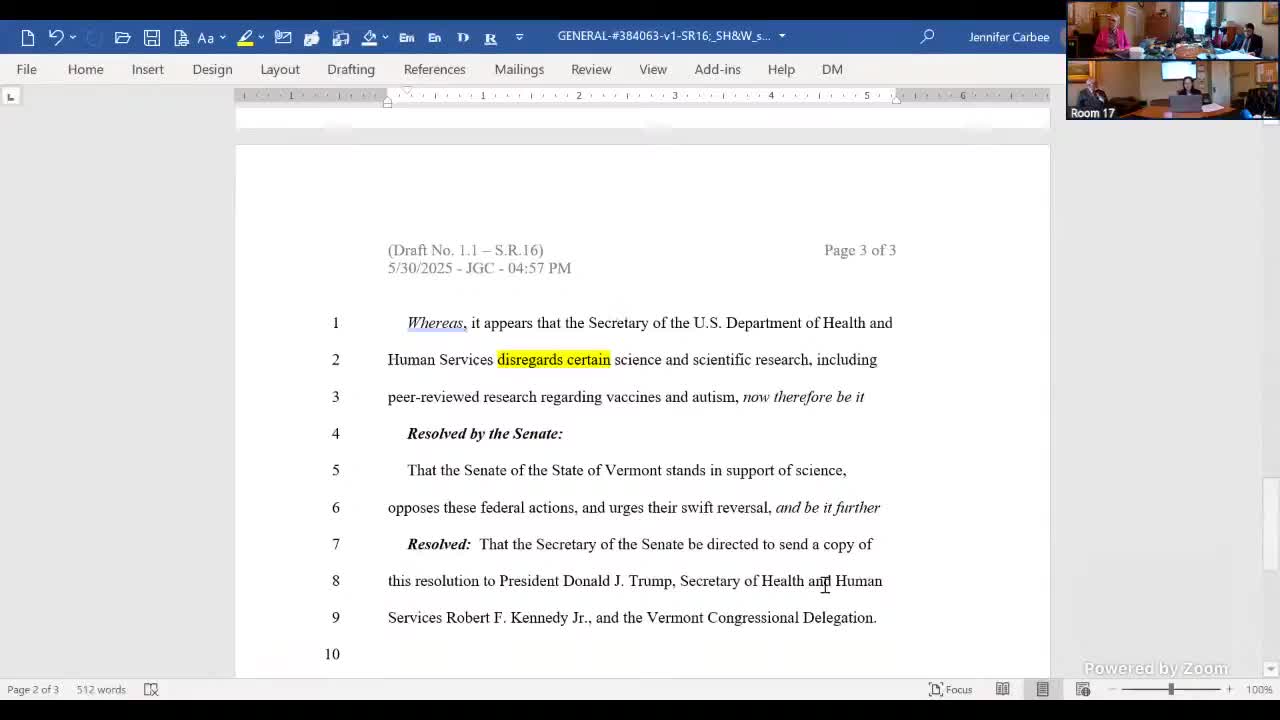This screenshot has width=1280, height=720.
Task: Switch to Print Layout view
Action: 1042,689
